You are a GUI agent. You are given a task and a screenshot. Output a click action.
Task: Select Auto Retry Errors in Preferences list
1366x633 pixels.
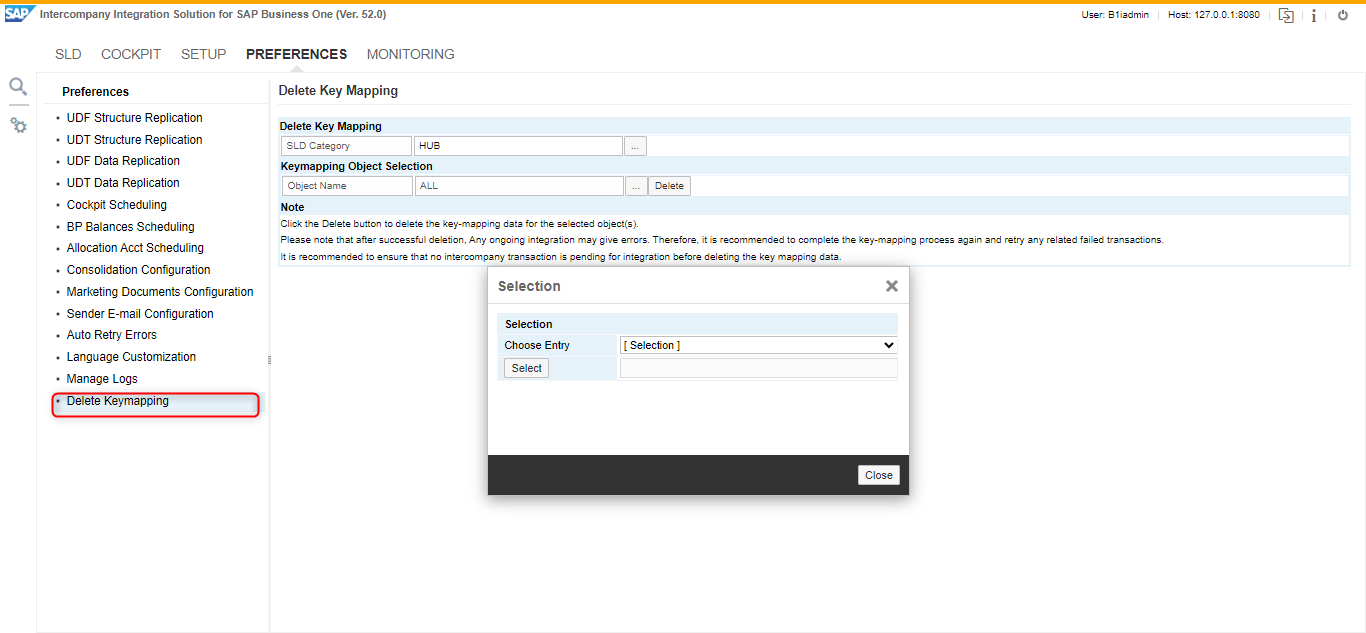[x=111, y=335]
